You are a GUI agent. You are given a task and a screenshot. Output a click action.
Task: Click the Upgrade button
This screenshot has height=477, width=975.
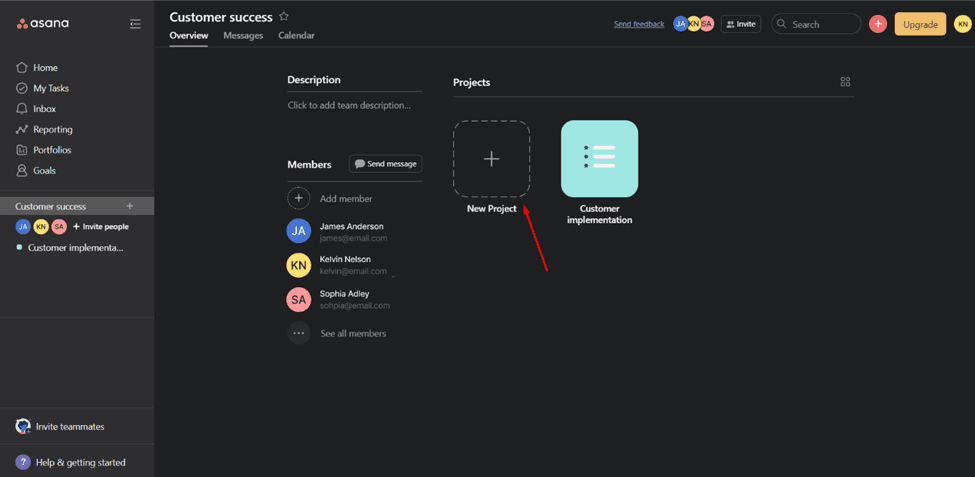click(x=920, y=24)
